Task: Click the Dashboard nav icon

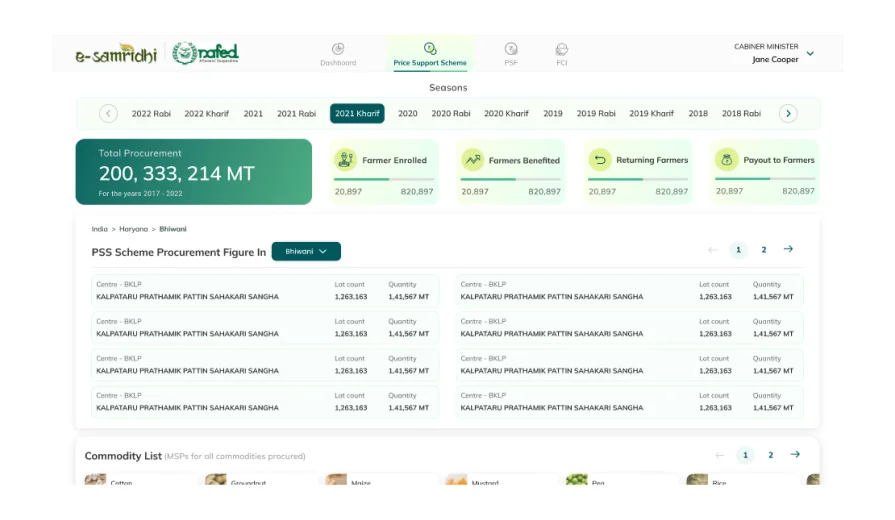Action: point(338,49)
